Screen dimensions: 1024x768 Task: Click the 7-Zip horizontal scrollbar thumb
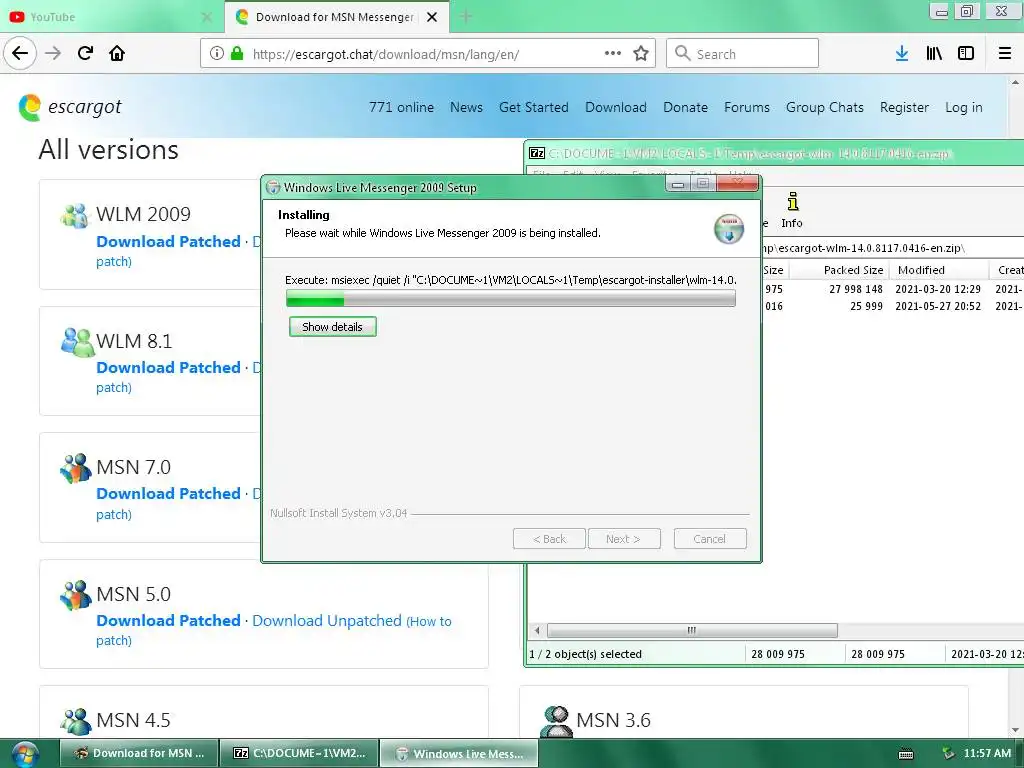(x=692, y=630)
